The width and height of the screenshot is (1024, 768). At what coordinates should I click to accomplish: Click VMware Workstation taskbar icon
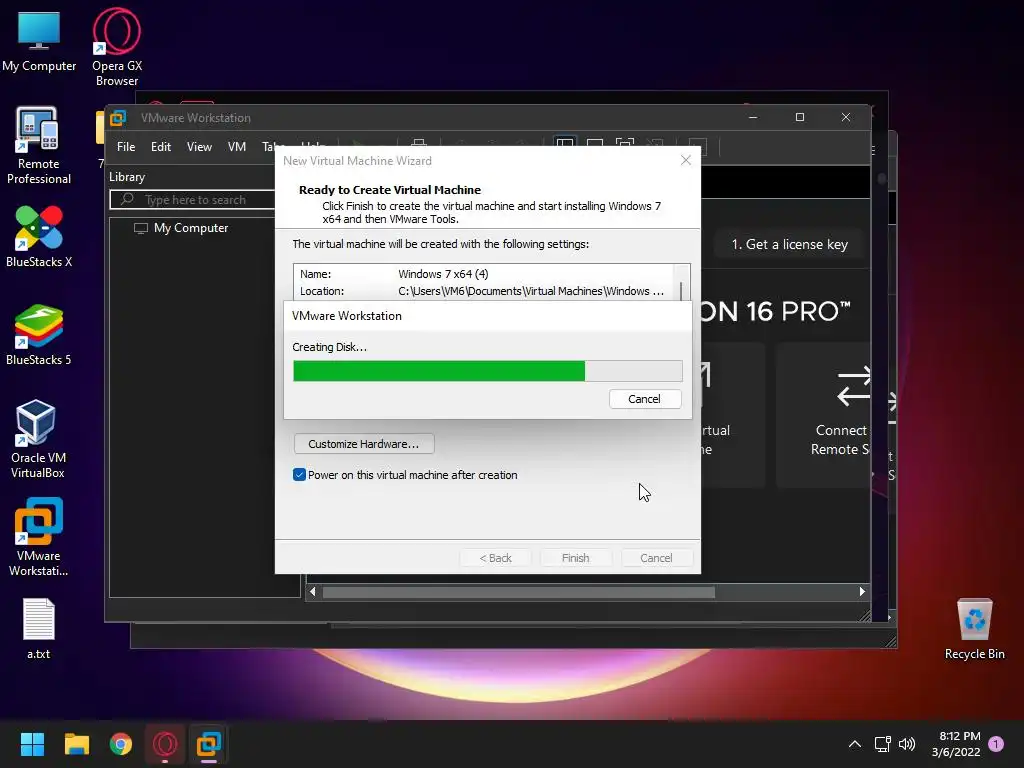point(209,744)
